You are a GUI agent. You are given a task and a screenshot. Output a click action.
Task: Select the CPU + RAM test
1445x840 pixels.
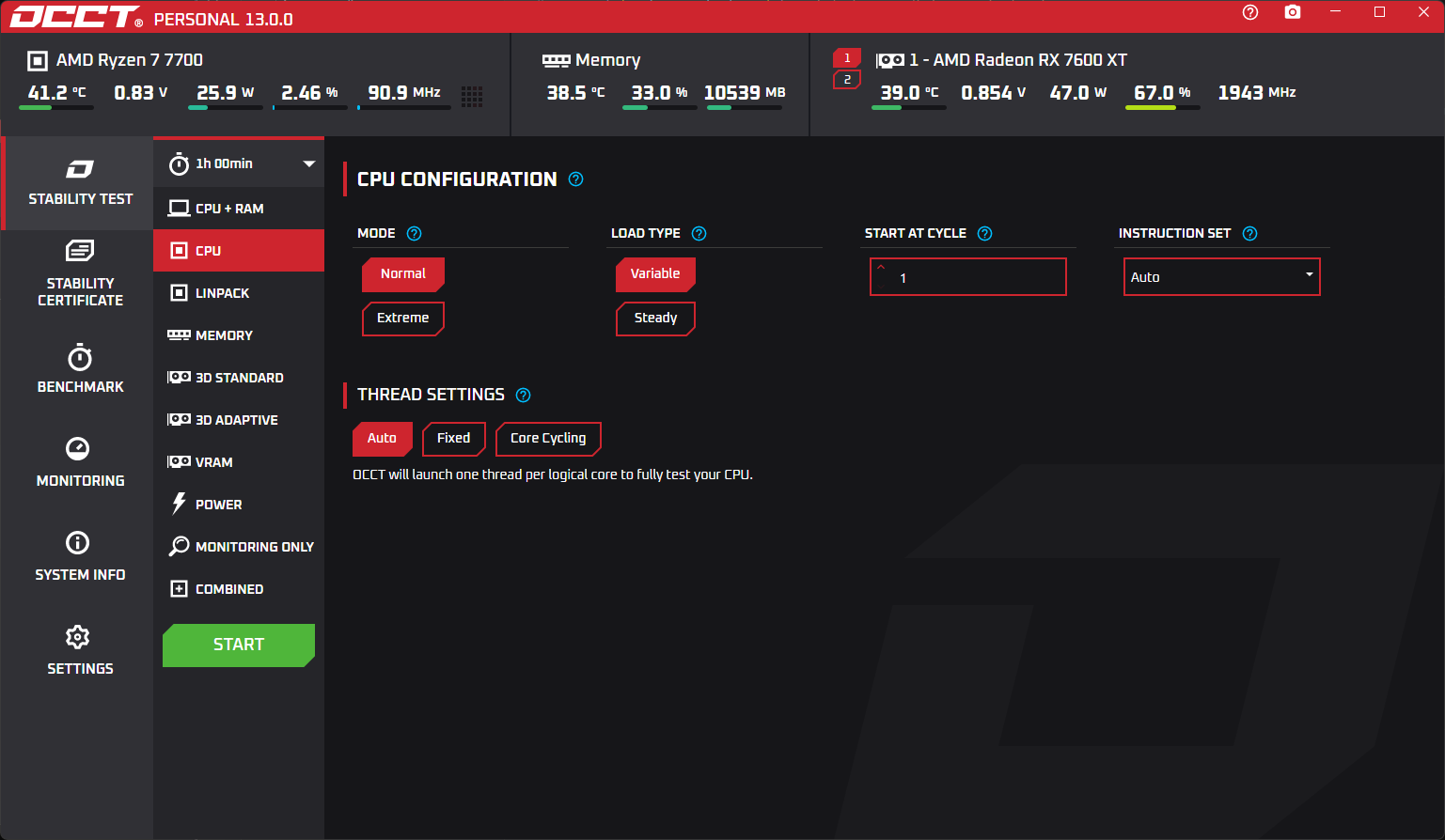tap(239, 209)
